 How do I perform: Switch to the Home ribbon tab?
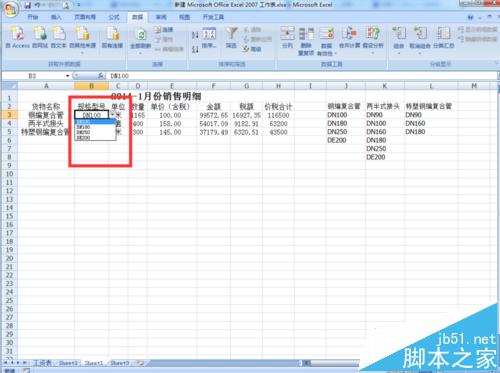[33, 17]
